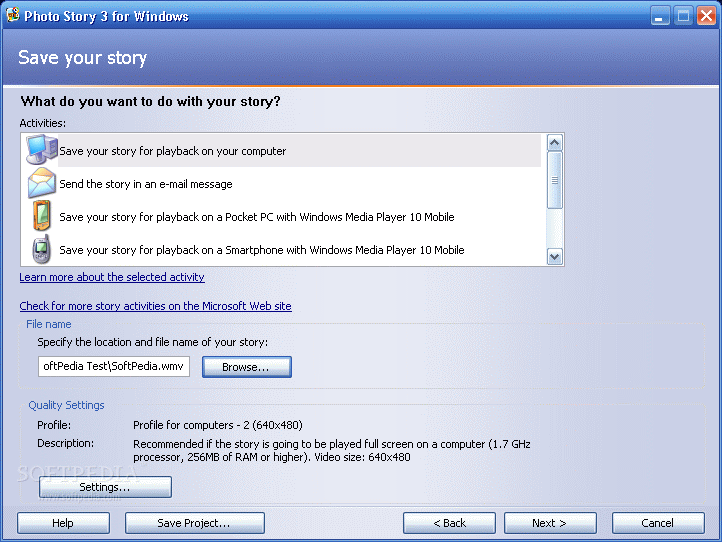This screenshot has width=722, height=542.
Task: Select 'Send the story in an e-mail message'
Action: tap(146, 184)
